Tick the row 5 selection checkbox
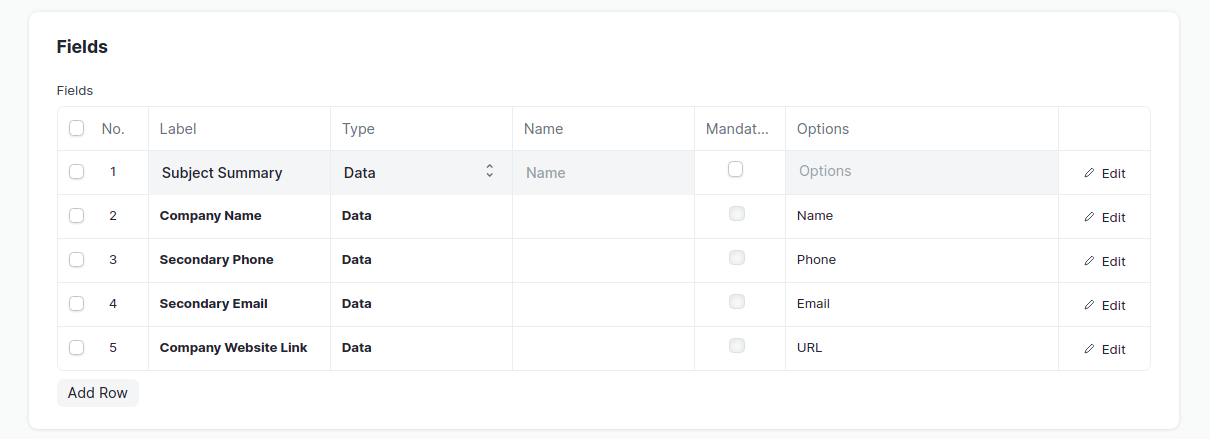This screenshot has width=1210, height=439. coord(76,348)
